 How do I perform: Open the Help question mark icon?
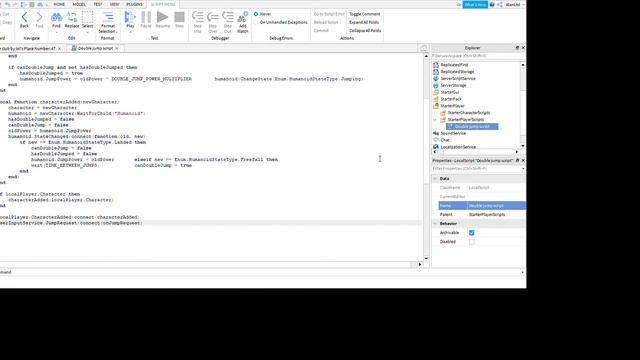(492, 4)
